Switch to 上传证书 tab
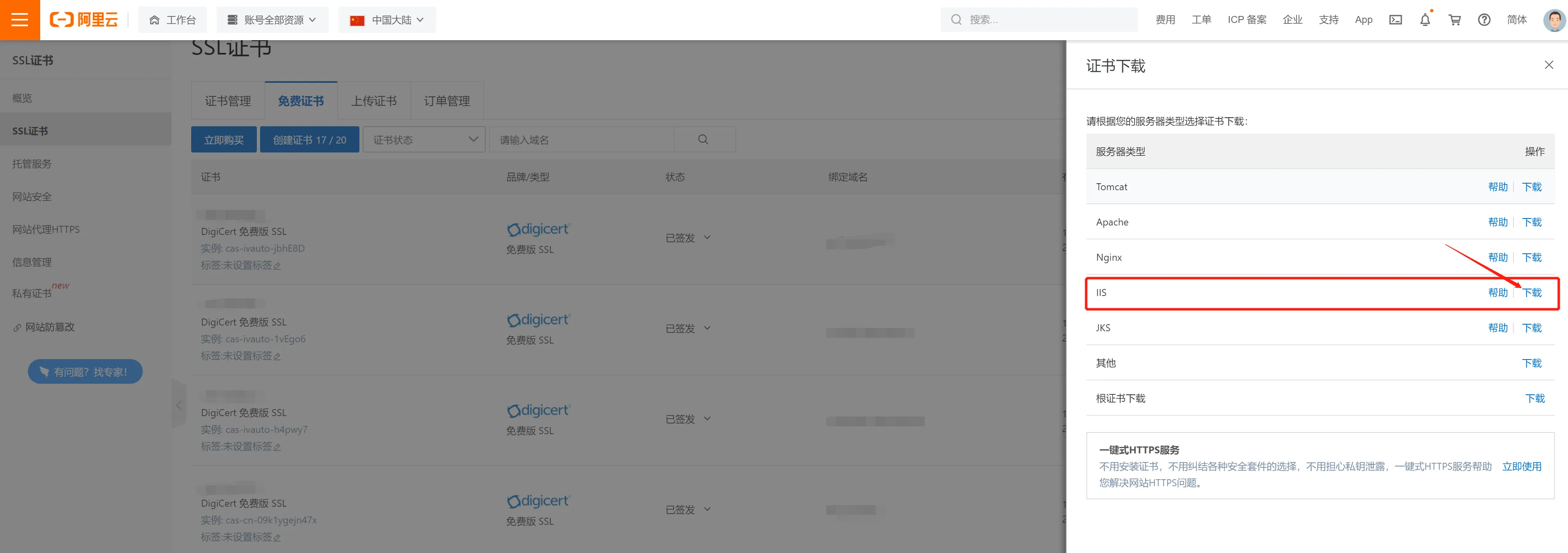 tap(374, 101)
